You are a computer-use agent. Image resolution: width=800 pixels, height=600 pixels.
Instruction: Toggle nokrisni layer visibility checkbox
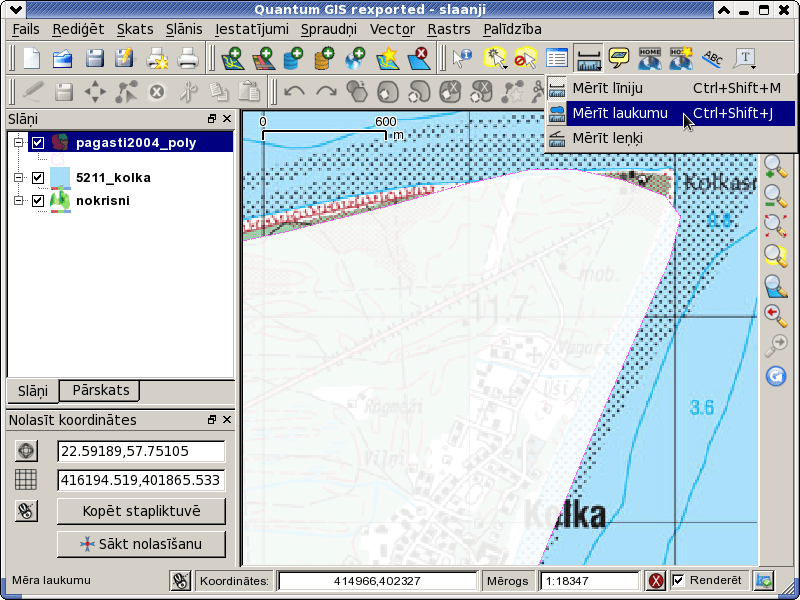(38, 201)
